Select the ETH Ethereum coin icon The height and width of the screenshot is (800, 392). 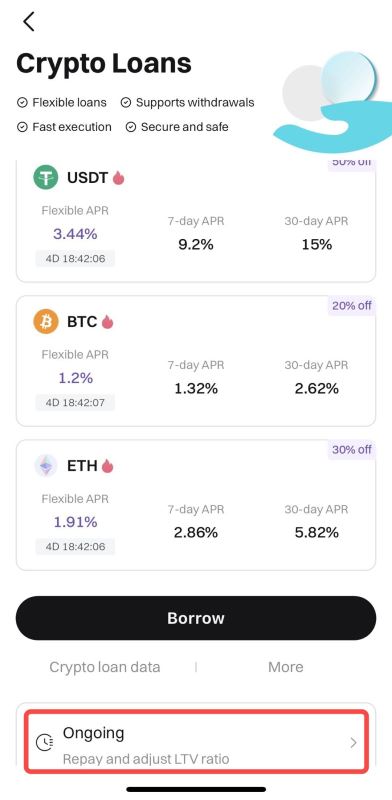[x=46, y=466]
